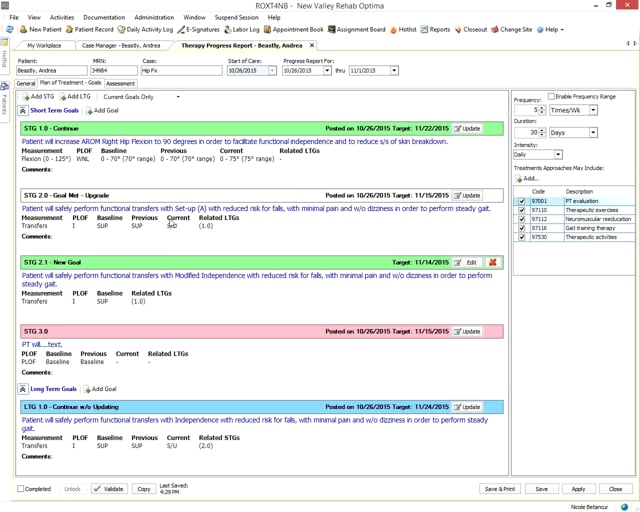Viewport: 640px width, 512px height.
Task: Click the Hotlist toolbar icon
Action: (403, 30)
